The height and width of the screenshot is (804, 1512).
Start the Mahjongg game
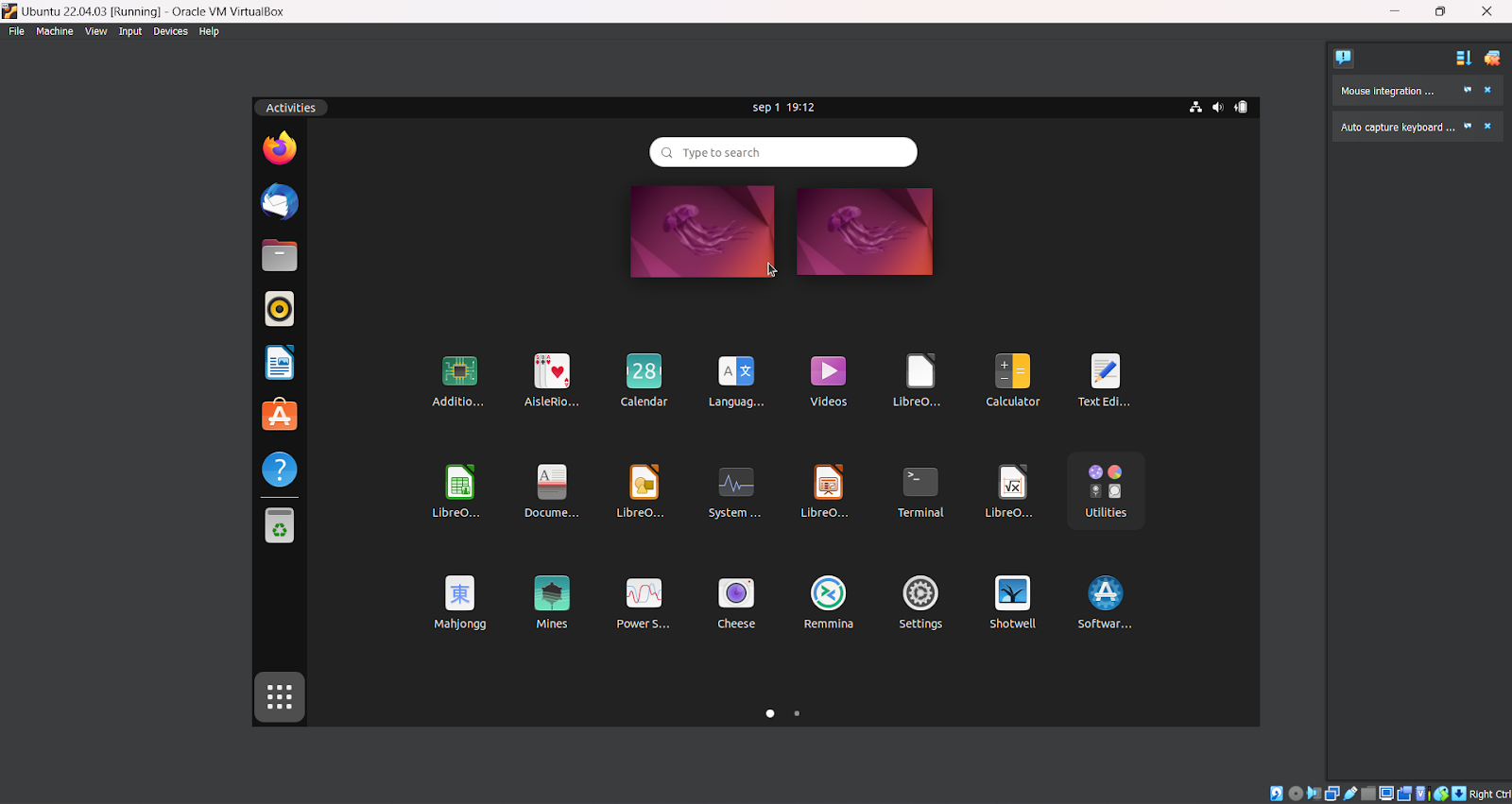pos(460,602)
